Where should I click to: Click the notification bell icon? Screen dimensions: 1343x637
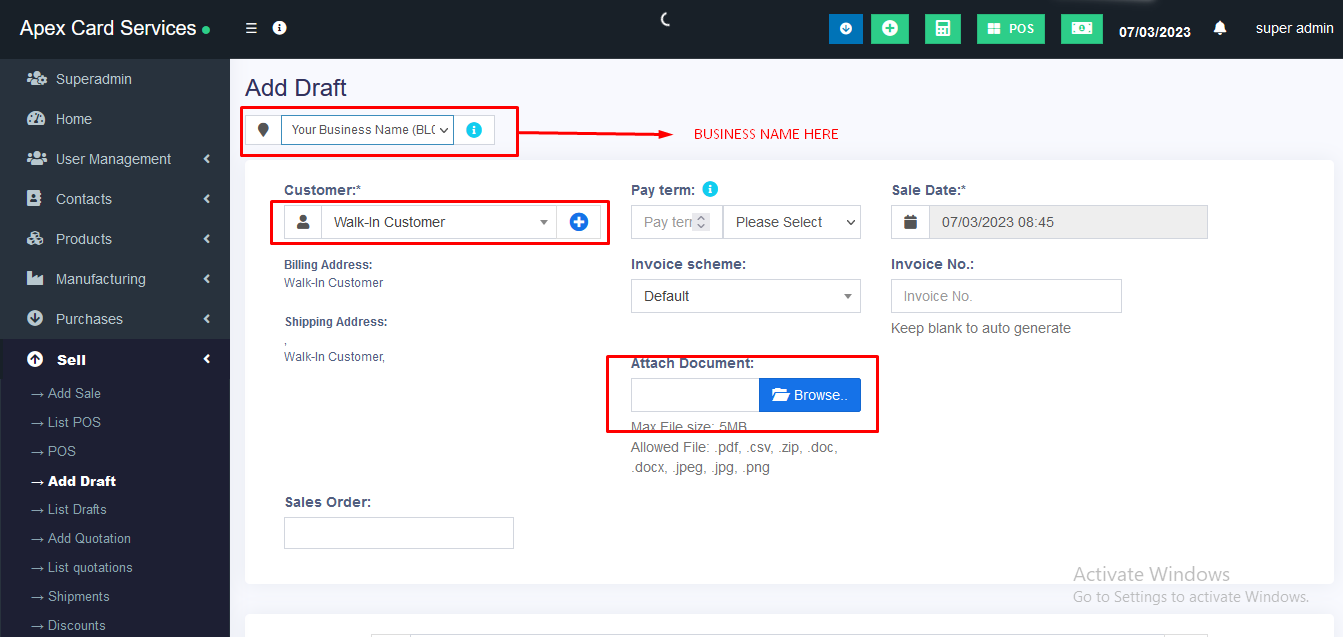click(x=1219, y=29)
